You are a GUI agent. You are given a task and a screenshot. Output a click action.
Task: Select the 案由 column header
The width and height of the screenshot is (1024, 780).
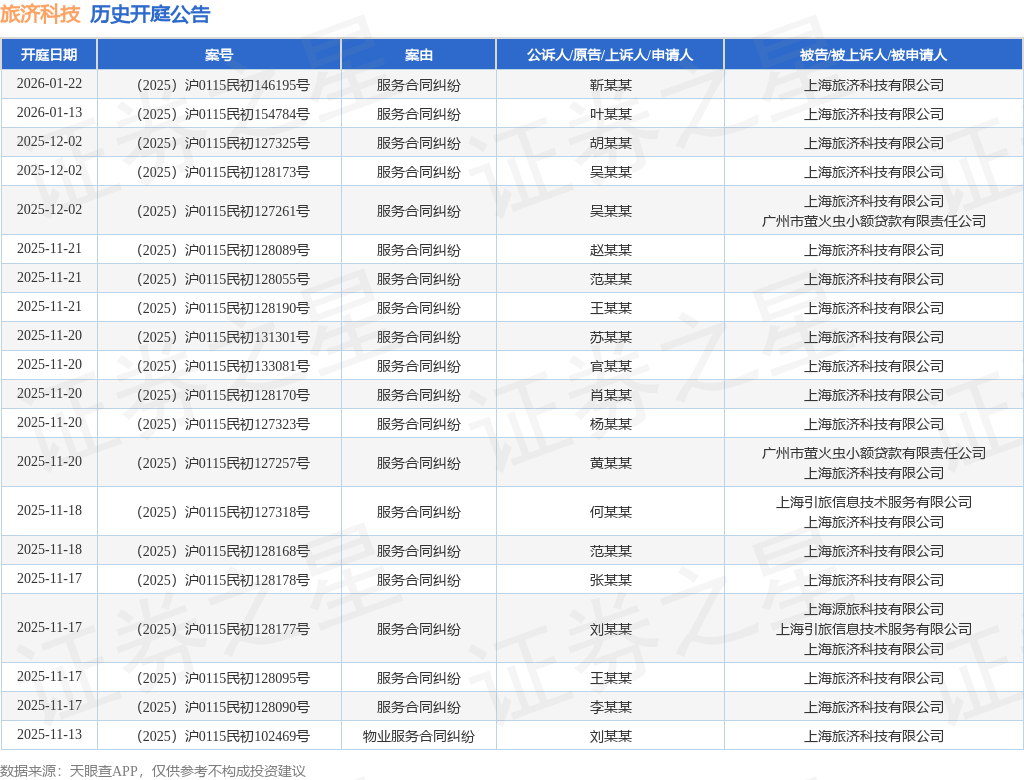[419, 55]
